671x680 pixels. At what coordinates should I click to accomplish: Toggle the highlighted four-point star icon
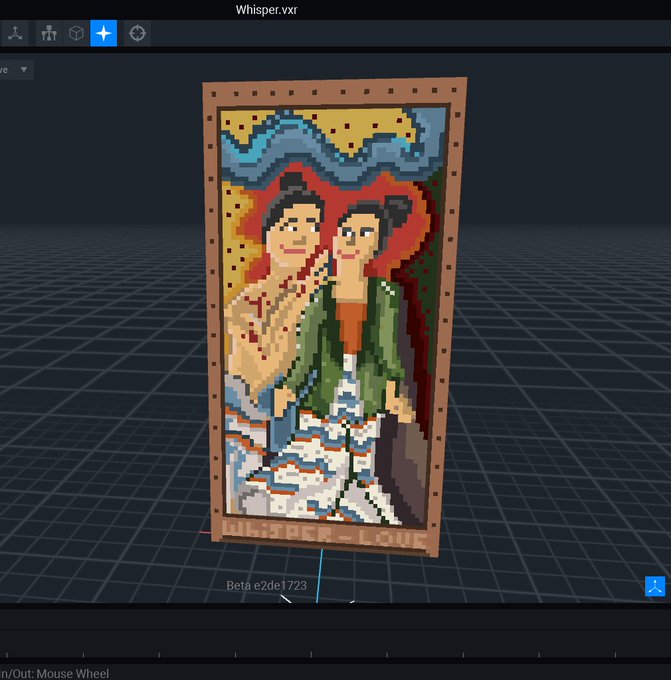[104, 33]
